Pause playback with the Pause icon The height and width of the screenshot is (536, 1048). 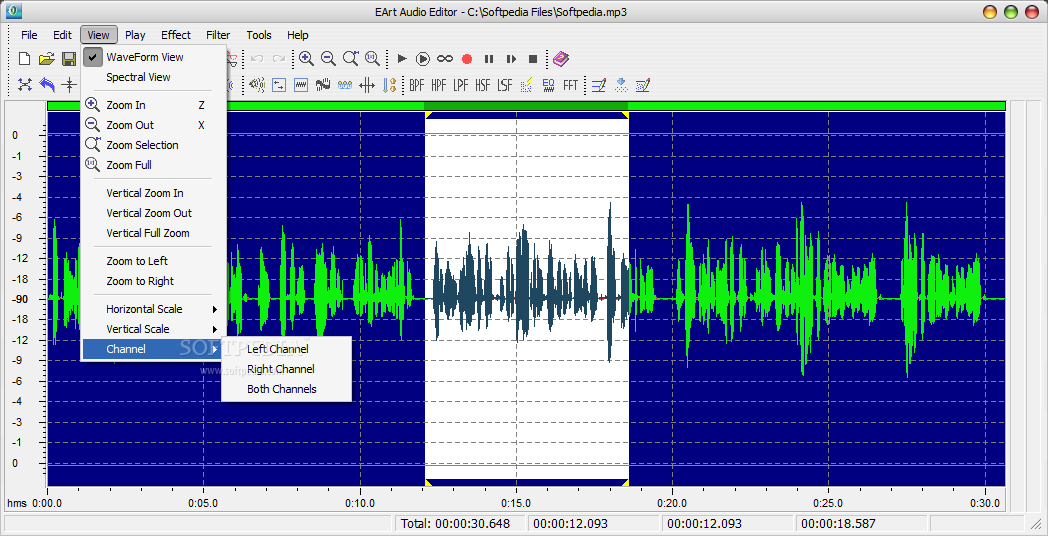click(x=489, y=59)
